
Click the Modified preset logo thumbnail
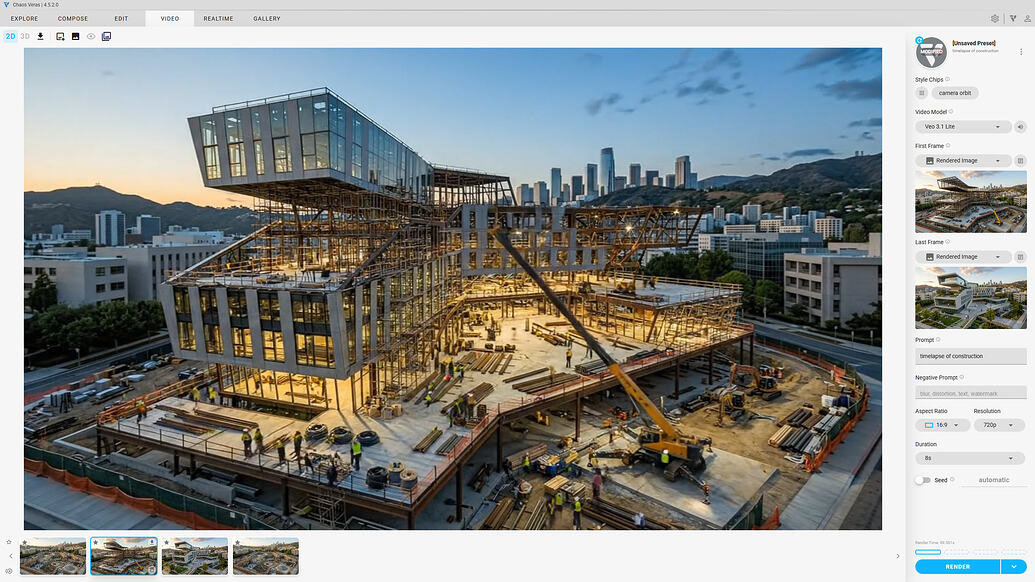pos(931,52)
